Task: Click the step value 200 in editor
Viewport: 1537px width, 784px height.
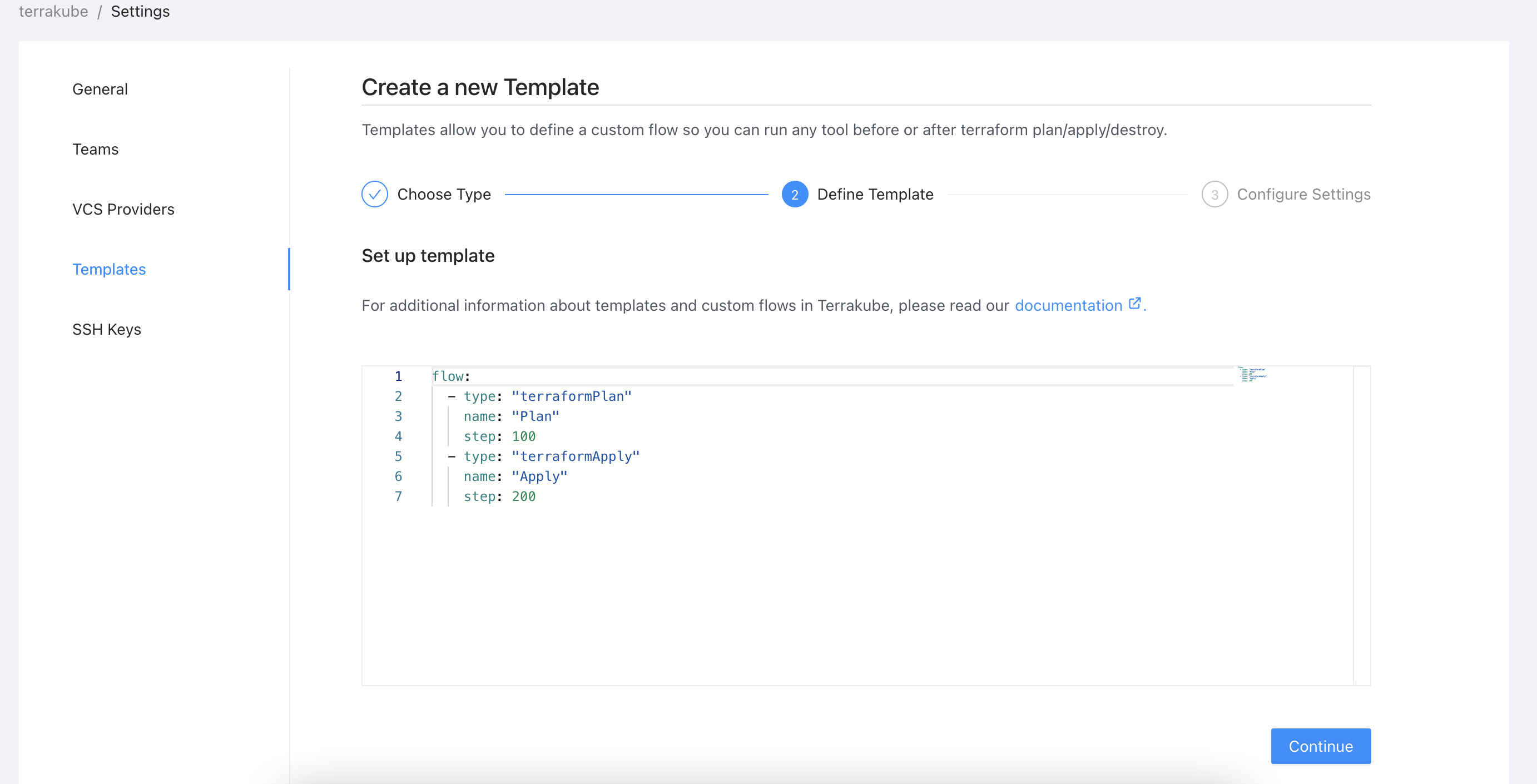Action: 523,497
